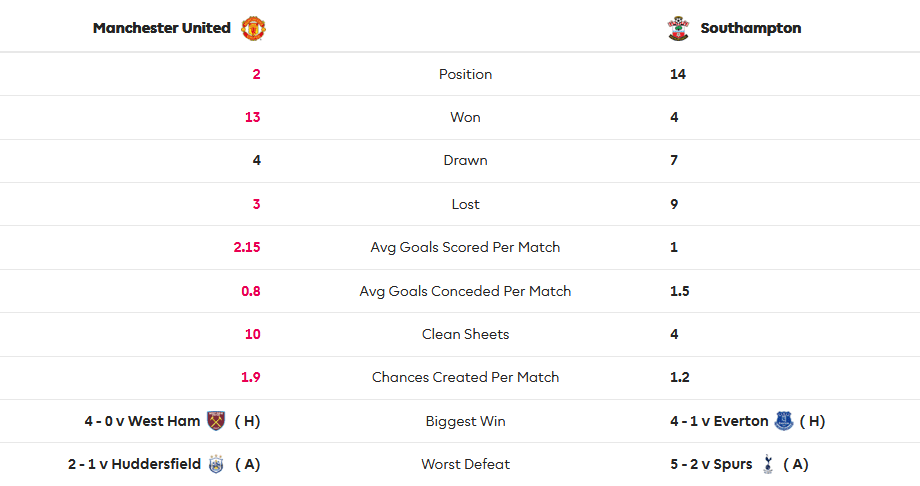This screenshot has height=486, width=920.
Task: Click the Spurs cockerel crest icon
Action: (768, 464)
